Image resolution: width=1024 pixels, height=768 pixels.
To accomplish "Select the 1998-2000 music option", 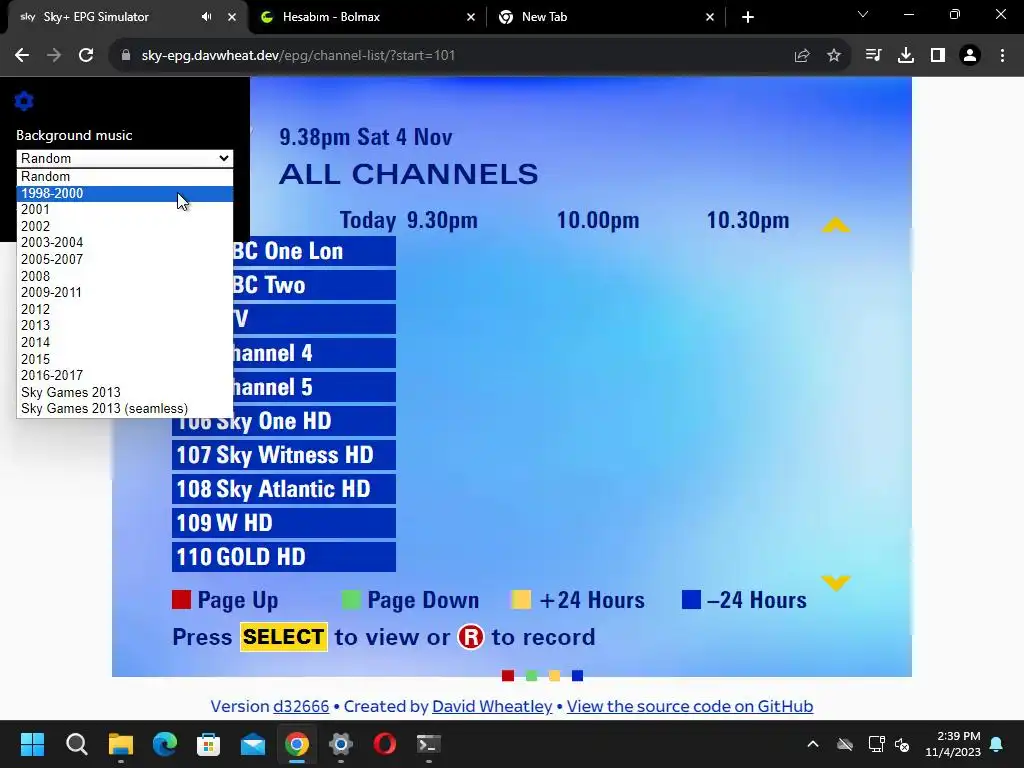I will [124, 193].
